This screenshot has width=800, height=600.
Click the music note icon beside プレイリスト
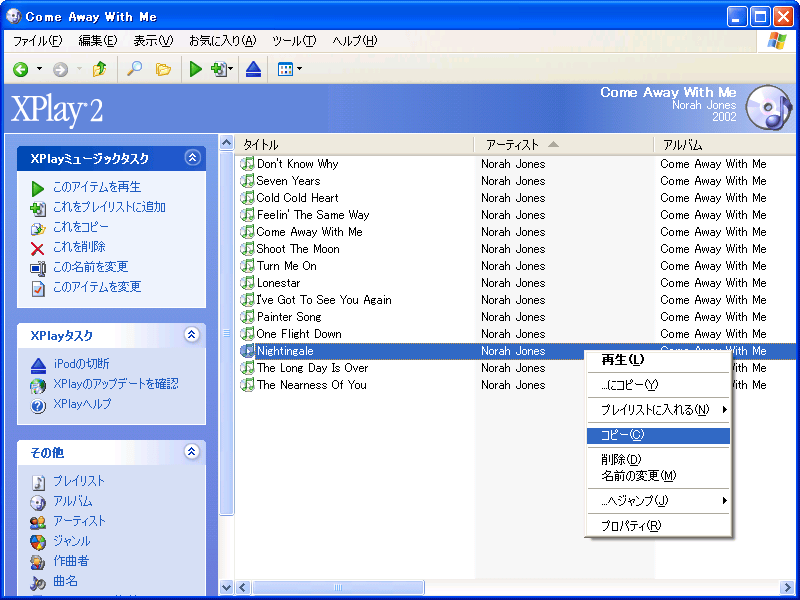(38, 482)
